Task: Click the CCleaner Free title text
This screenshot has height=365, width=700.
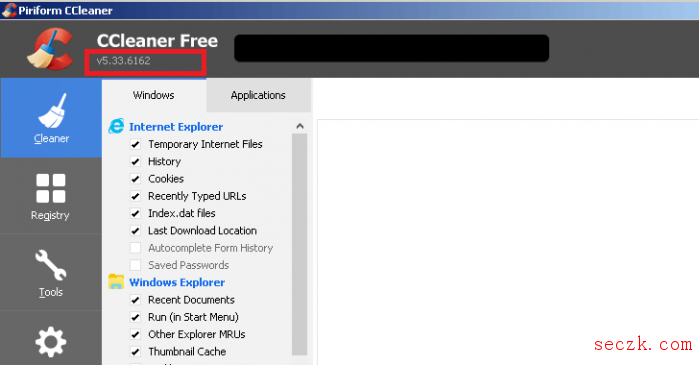Action: click(x=158, y=41)
